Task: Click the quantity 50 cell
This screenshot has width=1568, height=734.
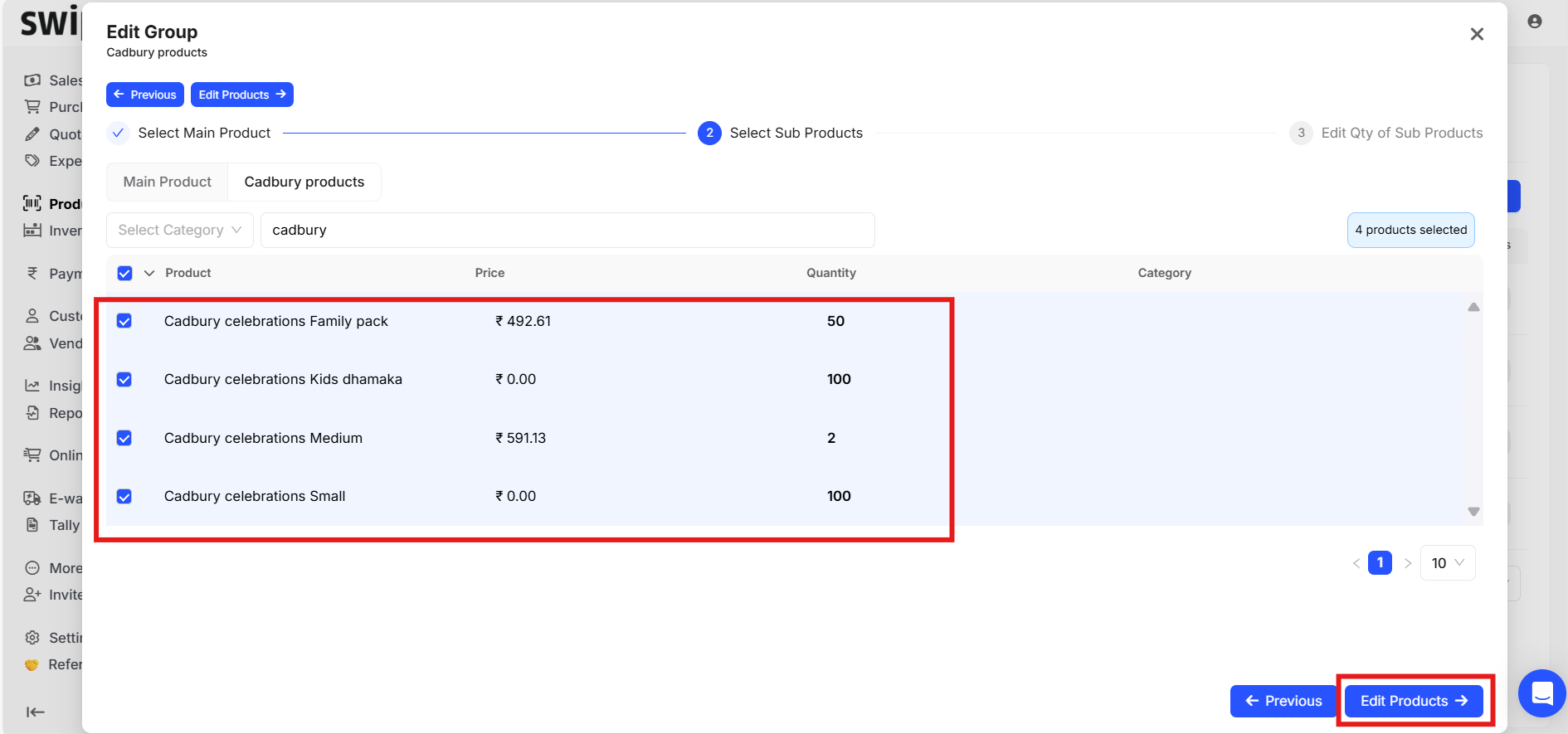Action: pyautogui.click(x=835, y=321)
